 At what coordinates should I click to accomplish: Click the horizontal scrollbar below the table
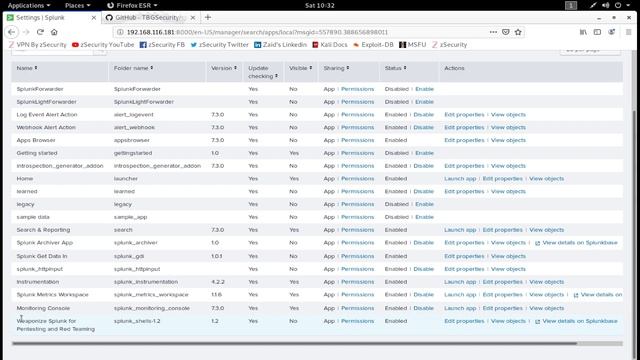coord(294,344)
